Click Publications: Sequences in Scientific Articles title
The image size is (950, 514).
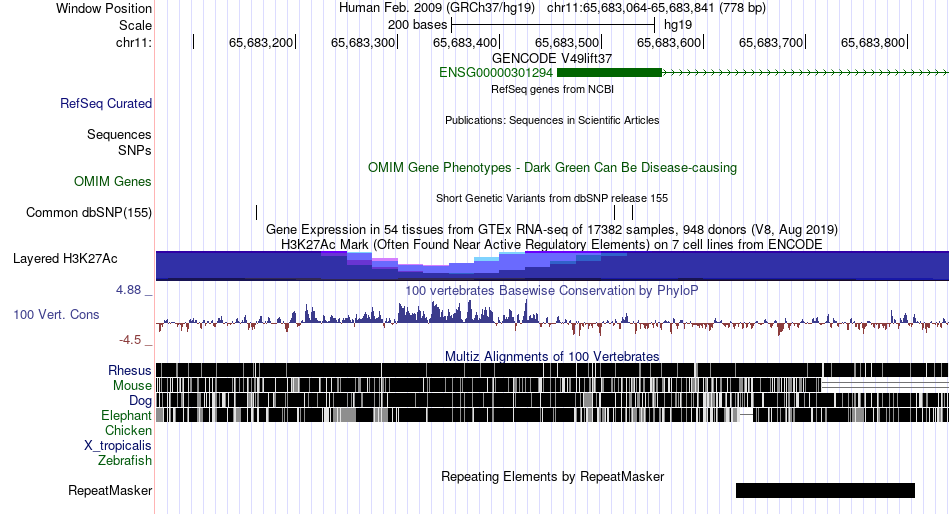552,120
